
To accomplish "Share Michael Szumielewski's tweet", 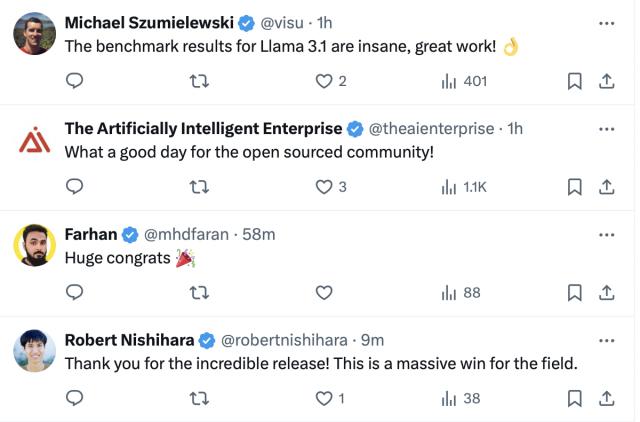I will coord(606,81).
